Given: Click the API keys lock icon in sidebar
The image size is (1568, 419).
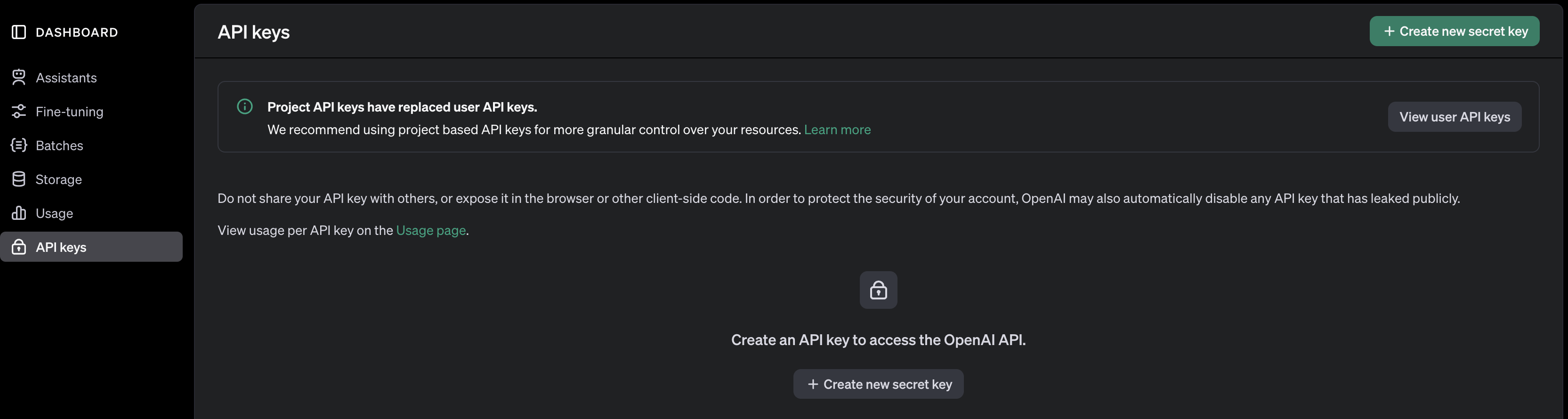Looking at the screenshot, I should 19,247.
